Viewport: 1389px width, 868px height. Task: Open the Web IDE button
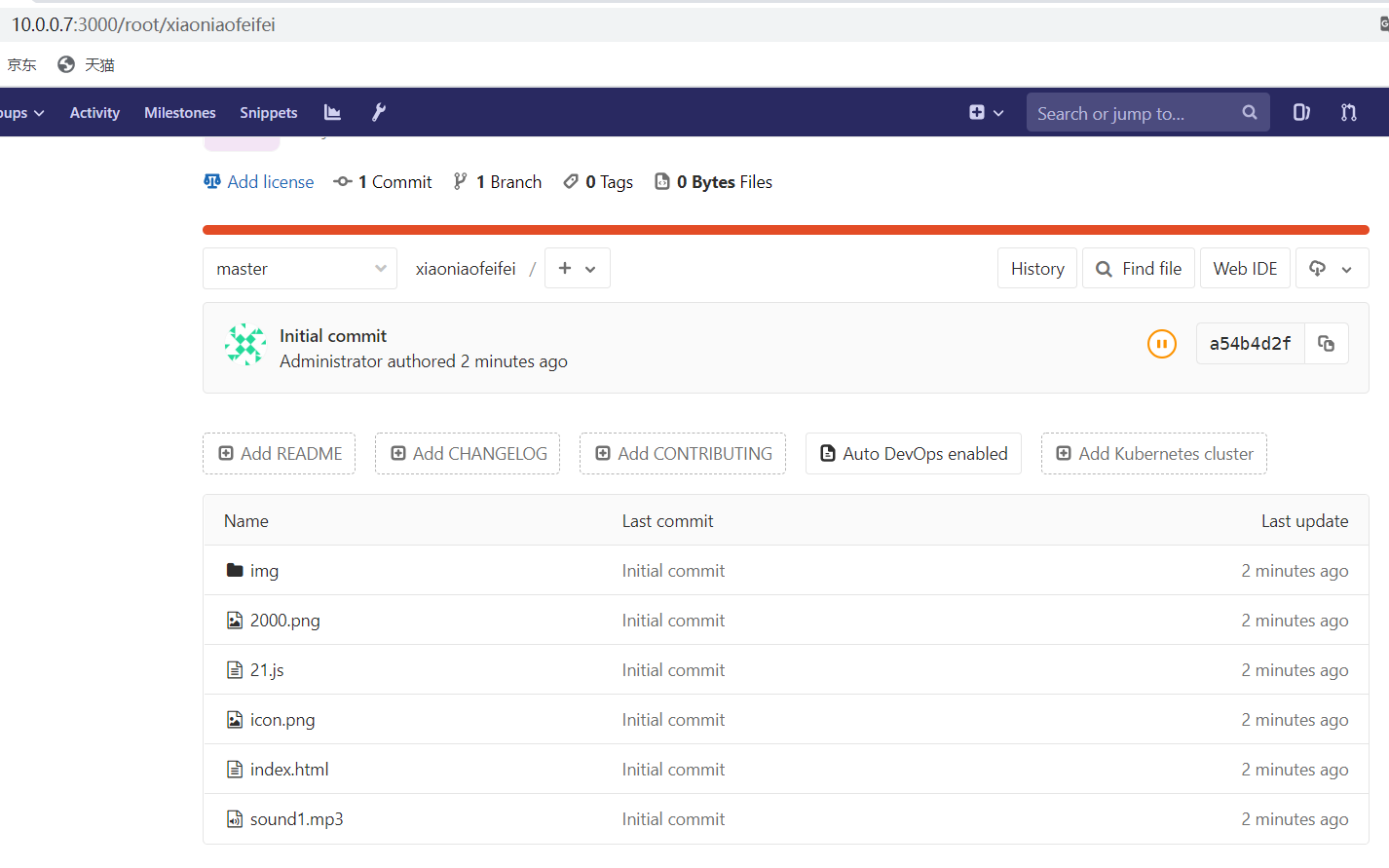1244,269
